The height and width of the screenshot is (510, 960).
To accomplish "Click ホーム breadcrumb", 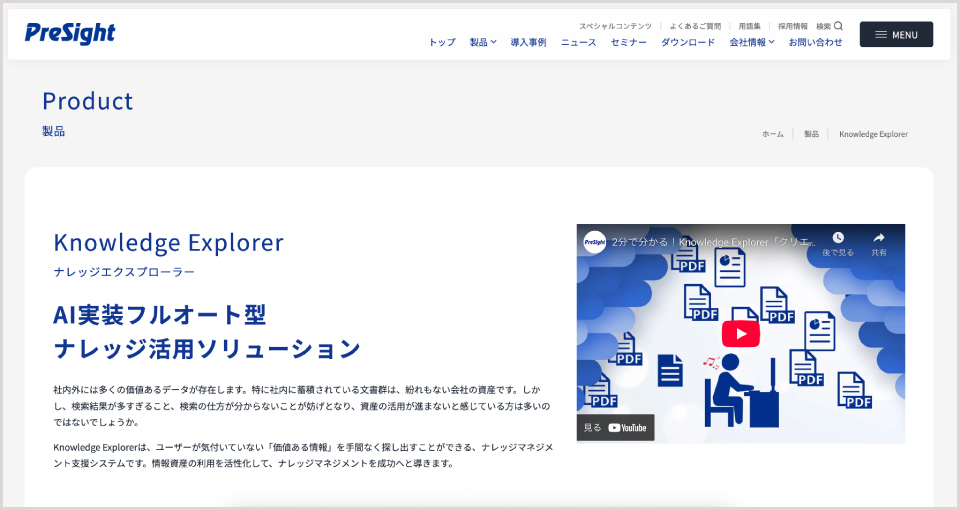I will [x=773, y=134].
